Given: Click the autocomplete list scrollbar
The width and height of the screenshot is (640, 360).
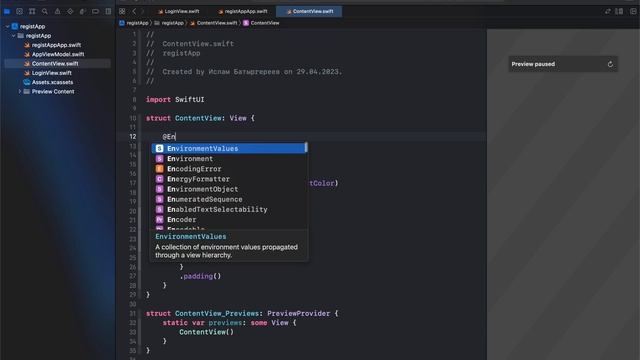Looking at the screenshot, I should (x=306, y=147).
